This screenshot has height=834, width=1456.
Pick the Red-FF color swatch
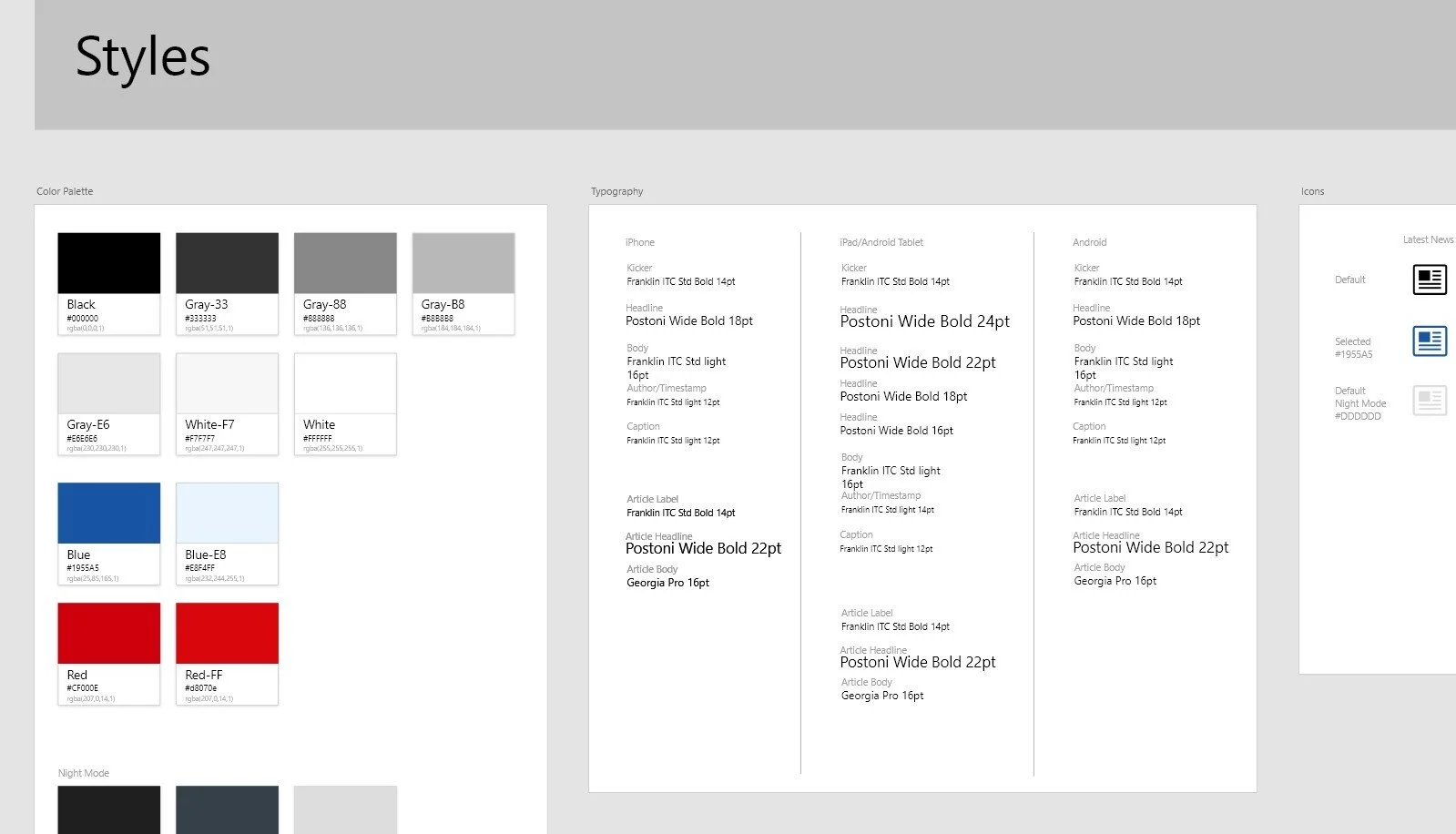point(227,654)
